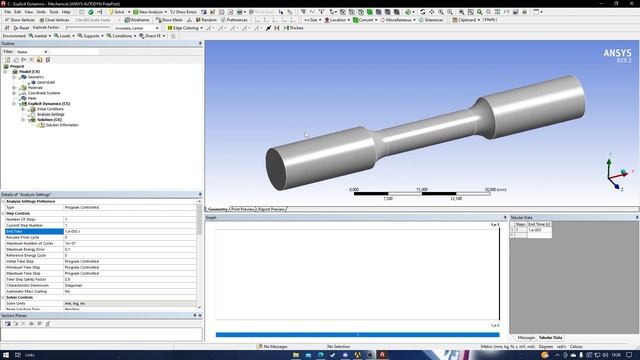Screen dimensions: 640x360
Task: Open the Preferences annotation settings
Action: pyautogui.click(x=234, y=20)
